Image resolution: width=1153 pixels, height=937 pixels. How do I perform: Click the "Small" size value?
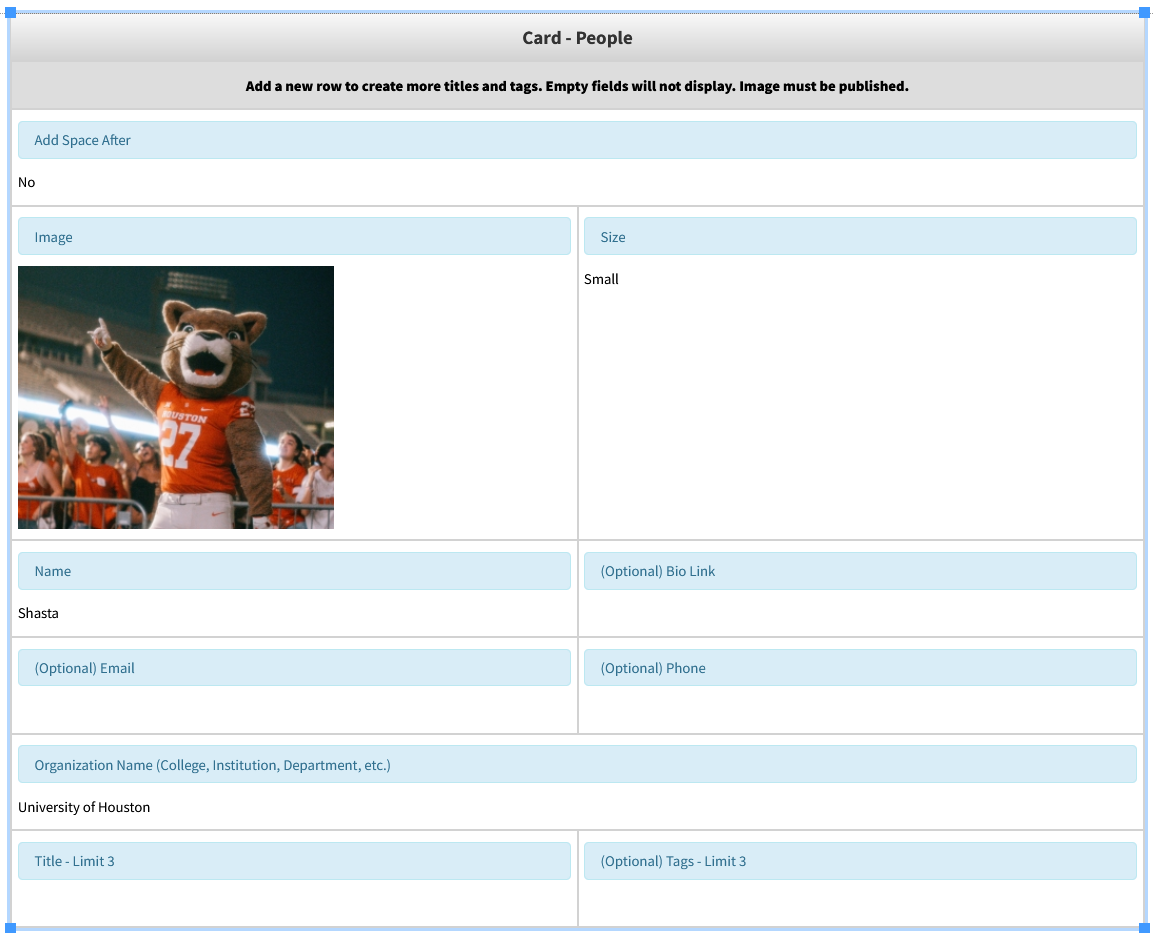point(601,279)
